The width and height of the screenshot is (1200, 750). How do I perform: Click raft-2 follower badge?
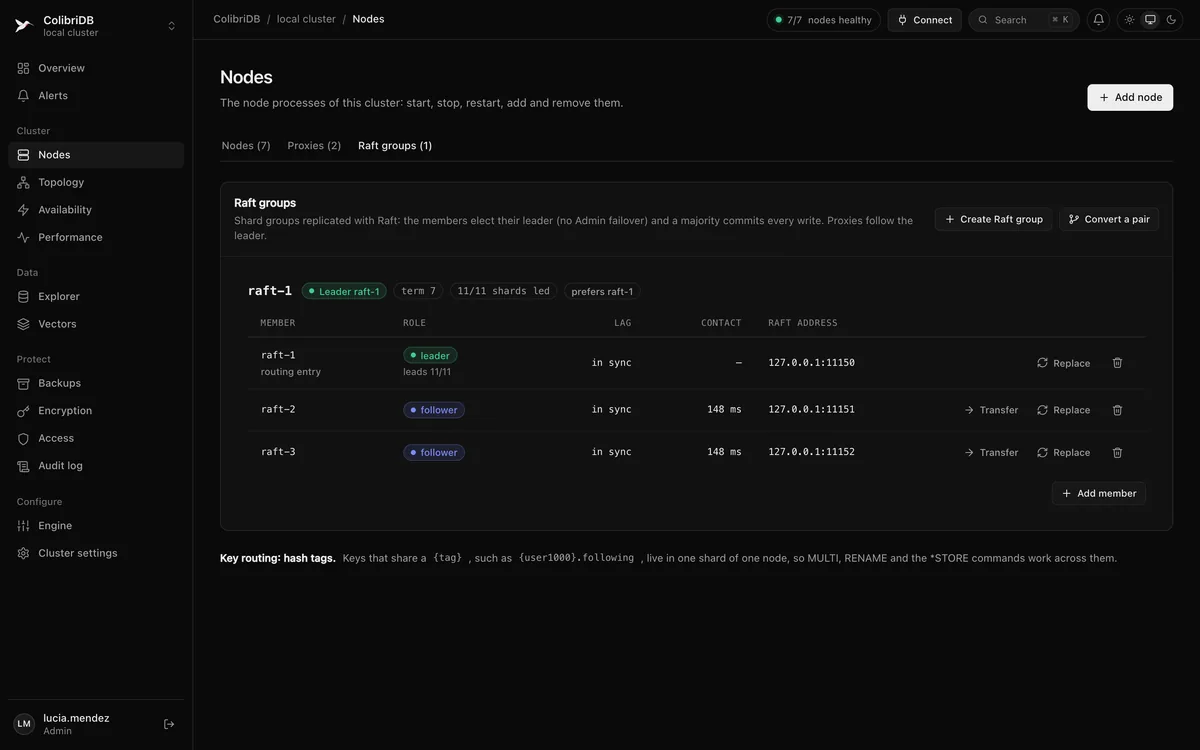pos(434,410)
